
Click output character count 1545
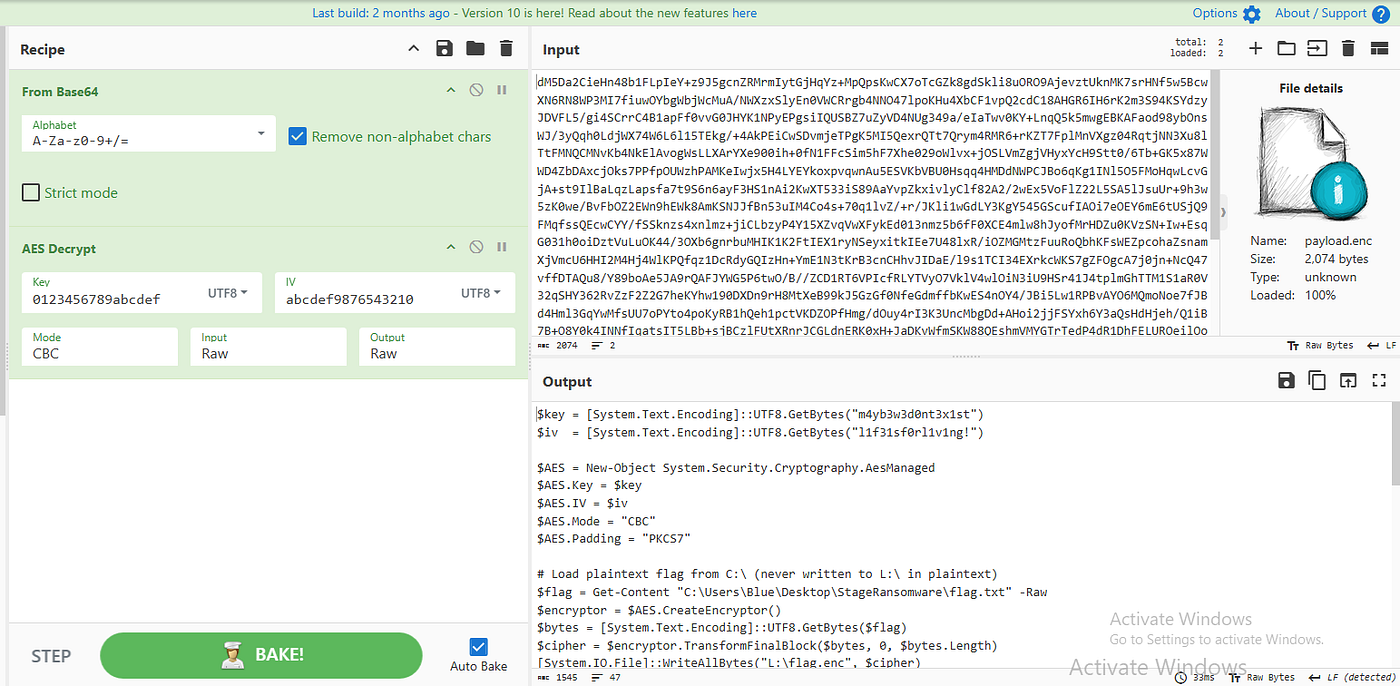click(556, 678)
